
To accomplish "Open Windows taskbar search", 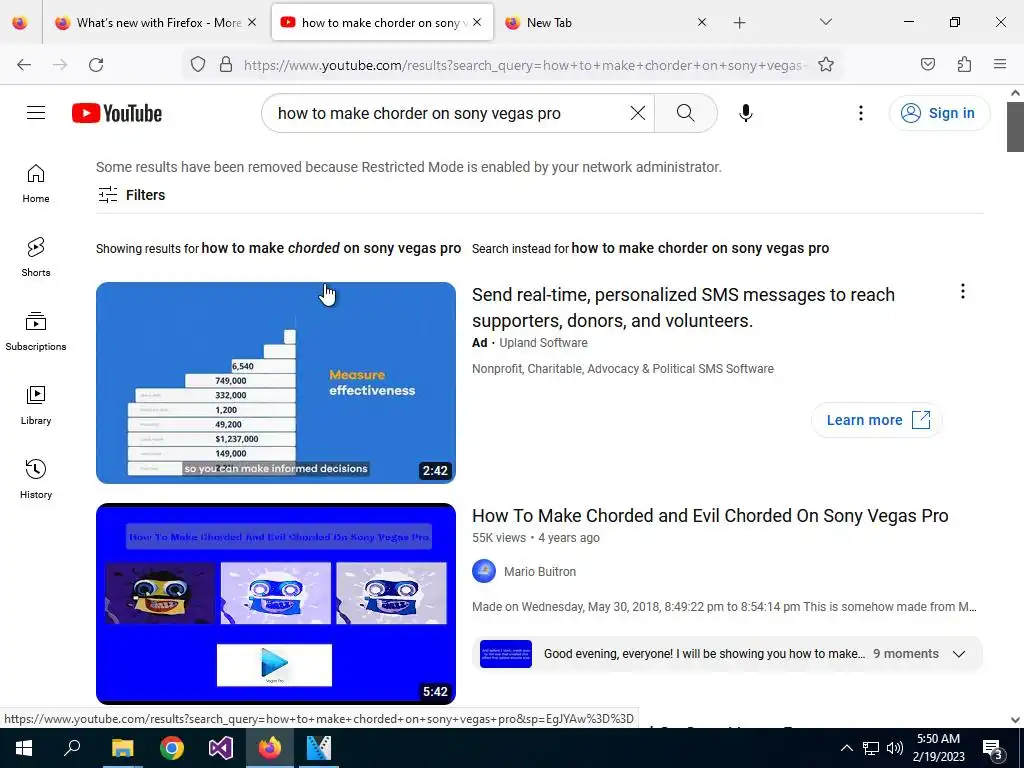I will click(x=72, y=748).
